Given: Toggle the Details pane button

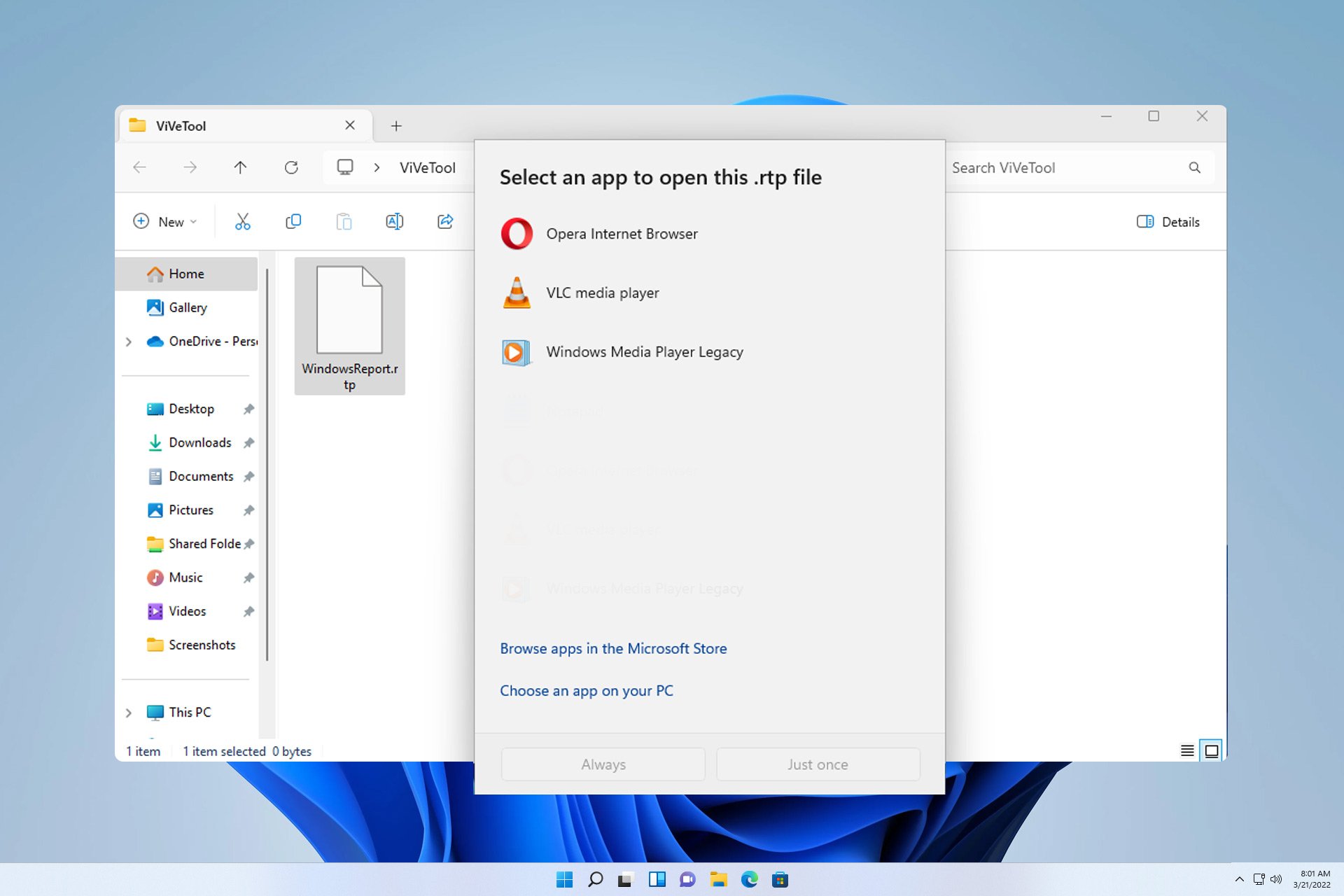Looking at the screenshot, I should tap(1168, 222).
